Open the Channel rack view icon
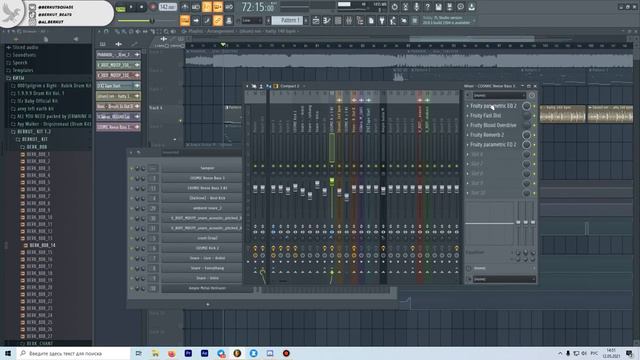This screenshot has width=640, height=360. (338, 20)
